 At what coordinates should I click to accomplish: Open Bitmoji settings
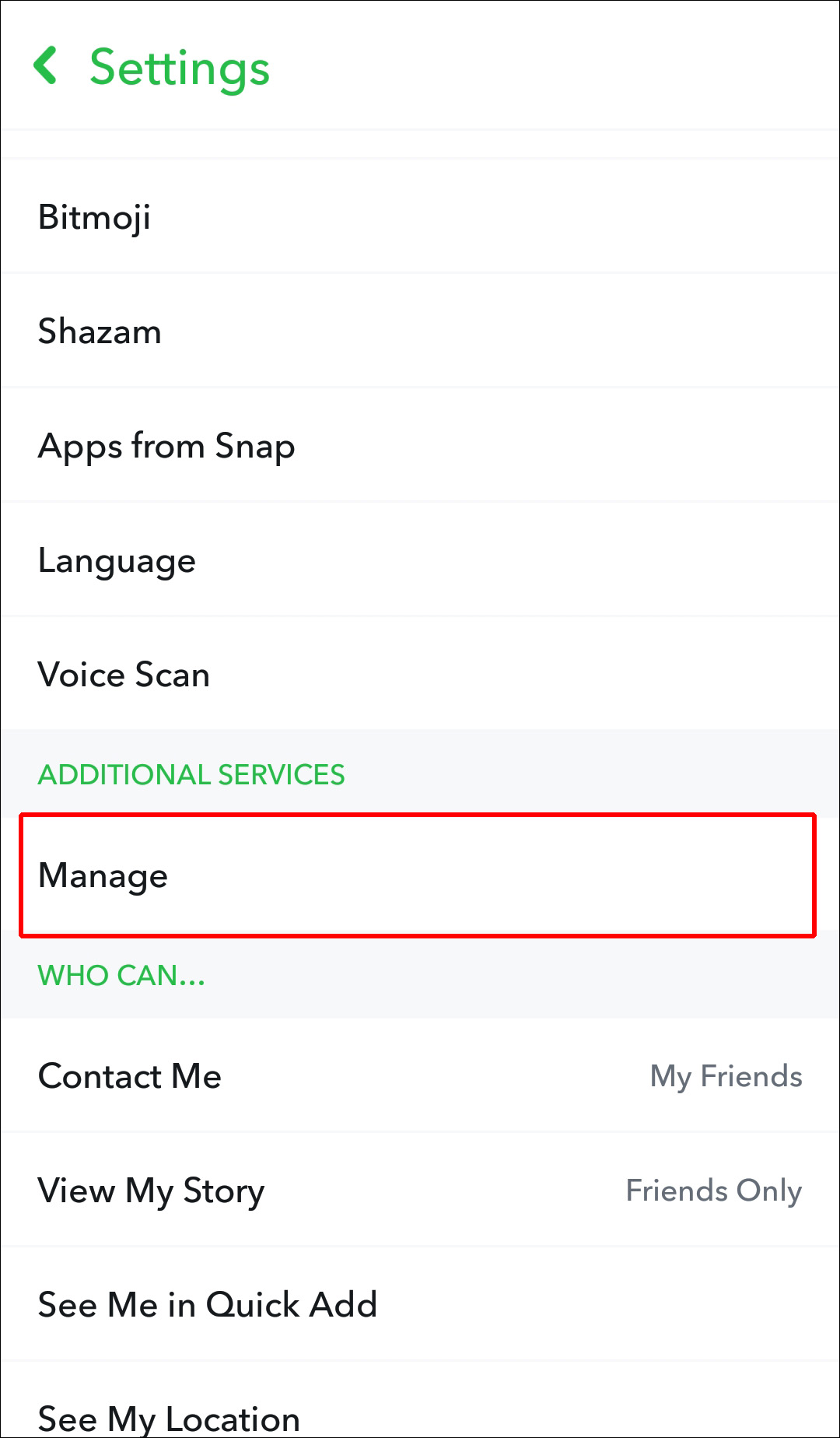[x=95, y=217]
